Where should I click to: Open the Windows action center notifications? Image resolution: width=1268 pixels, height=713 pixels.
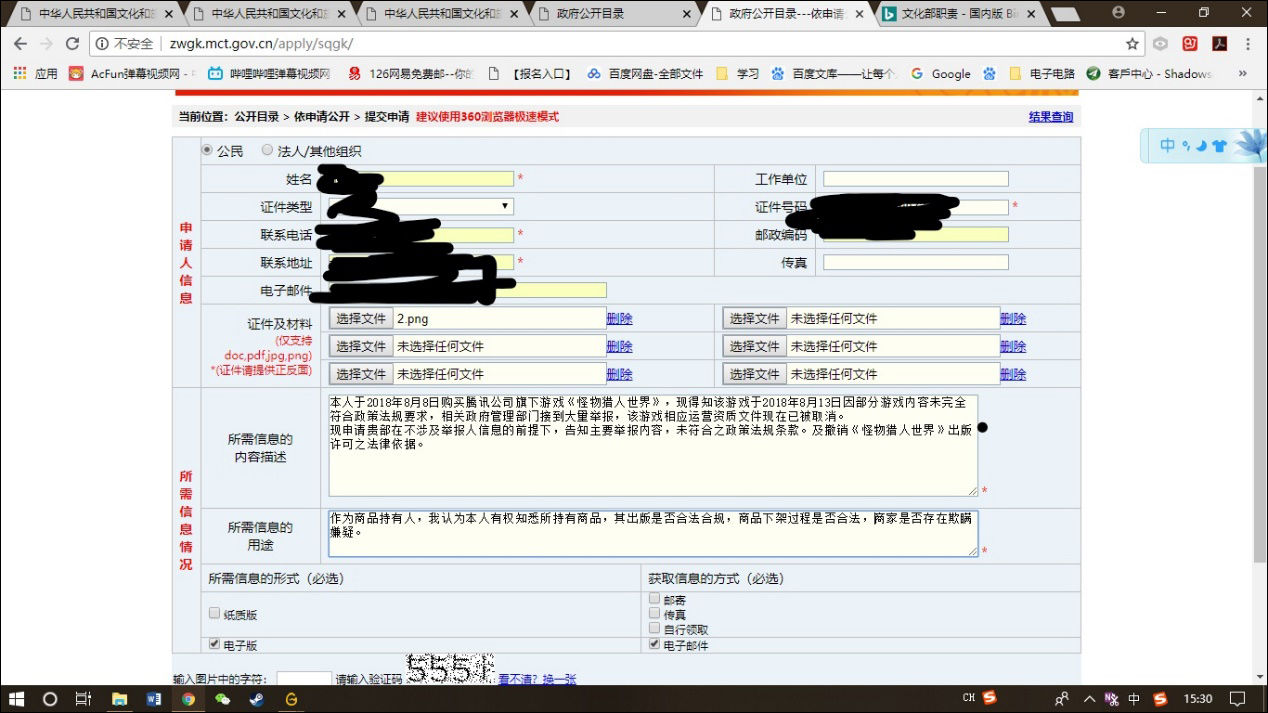coord(1237,699)
